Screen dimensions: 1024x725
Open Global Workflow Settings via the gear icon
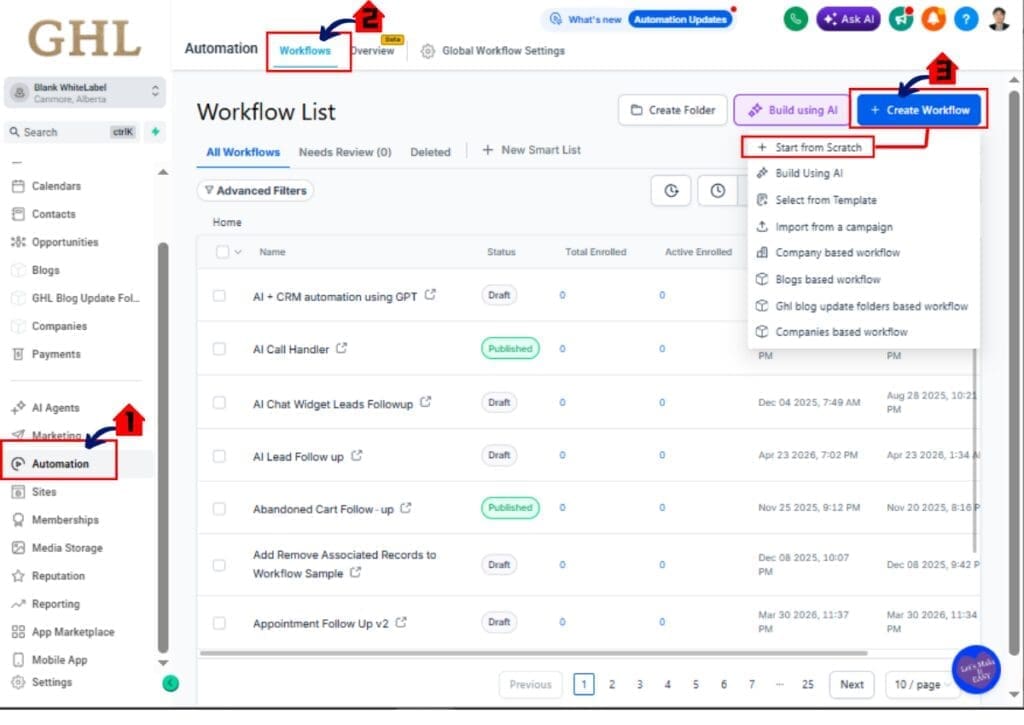pos(428,50)
